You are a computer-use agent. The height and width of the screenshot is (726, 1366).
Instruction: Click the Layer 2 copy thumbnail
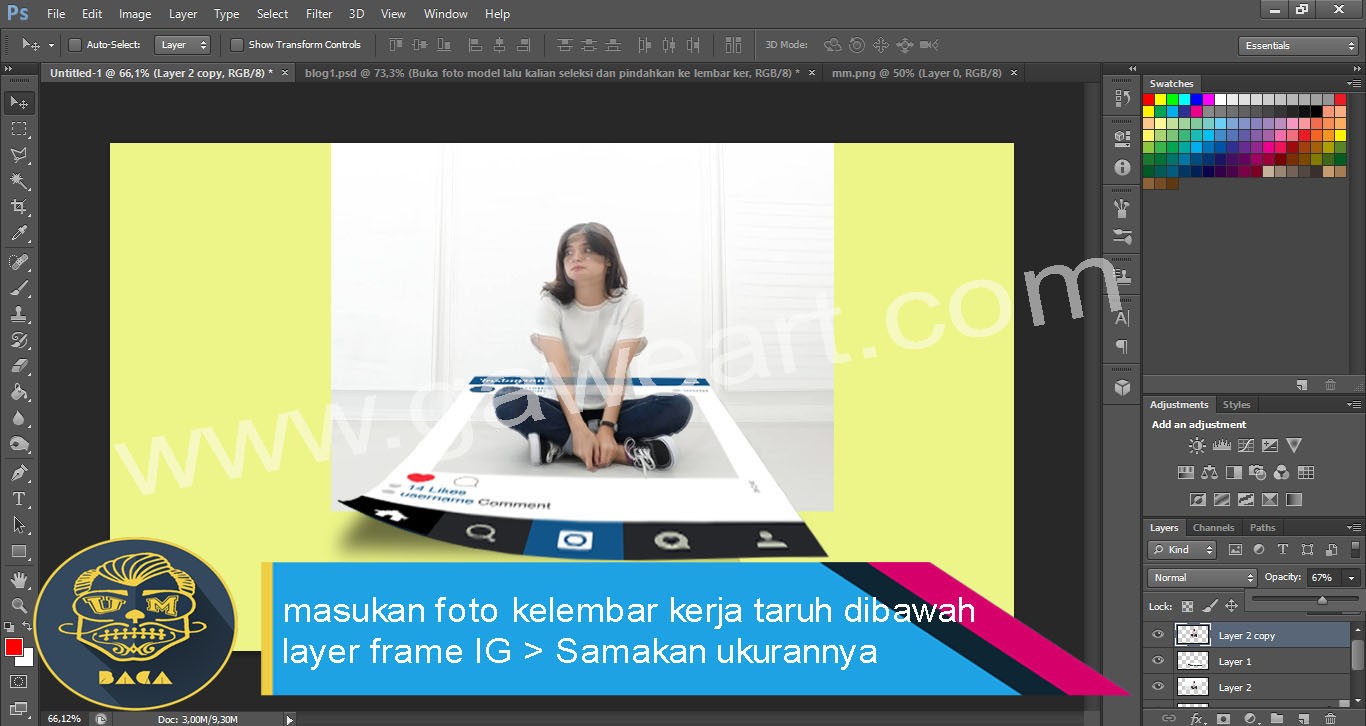tap(1193, 634)
